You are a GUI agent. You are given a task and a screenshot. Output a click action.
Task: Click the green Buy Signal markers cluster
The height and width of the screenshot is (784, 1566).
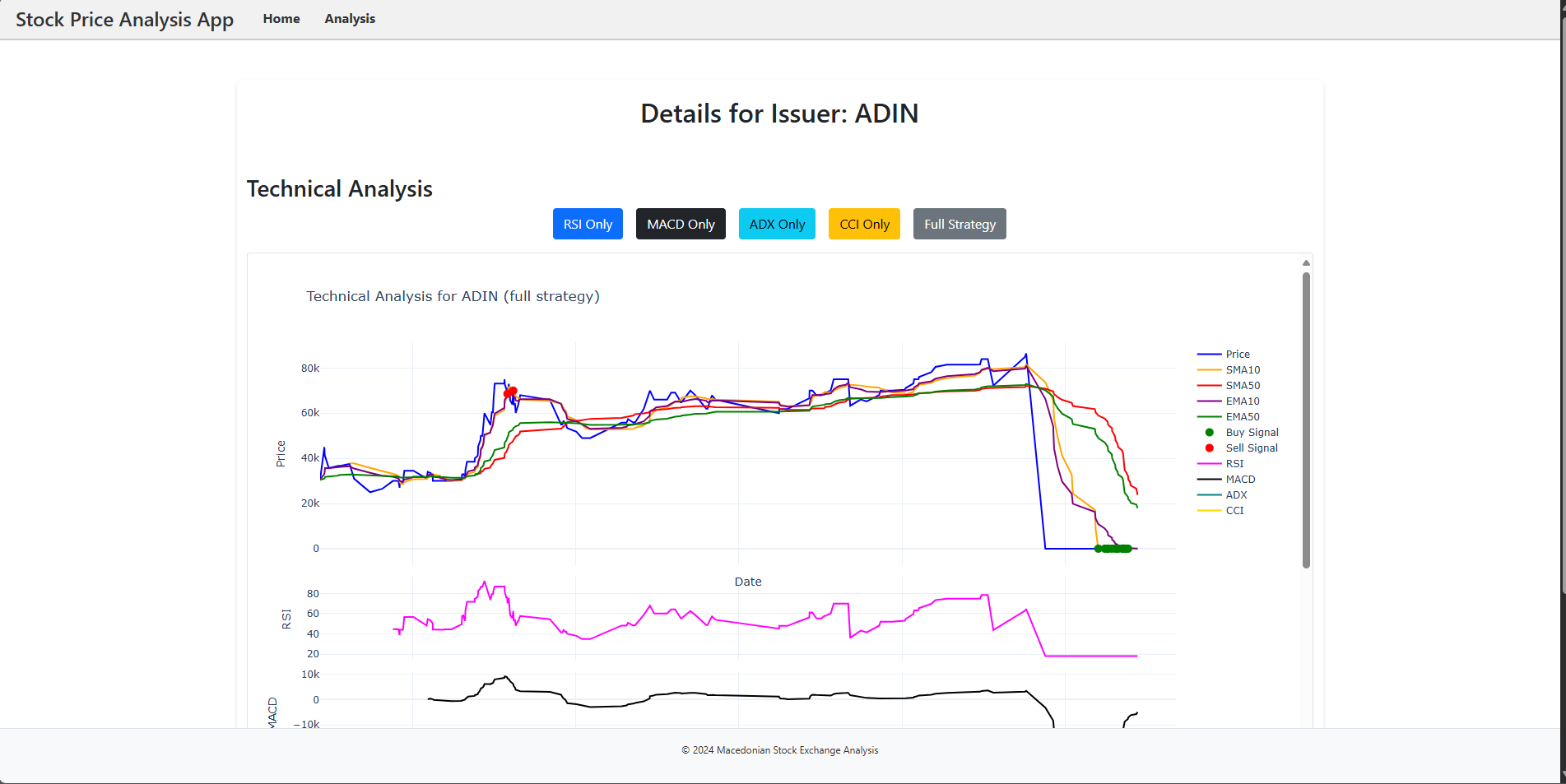coord(1114,549)
